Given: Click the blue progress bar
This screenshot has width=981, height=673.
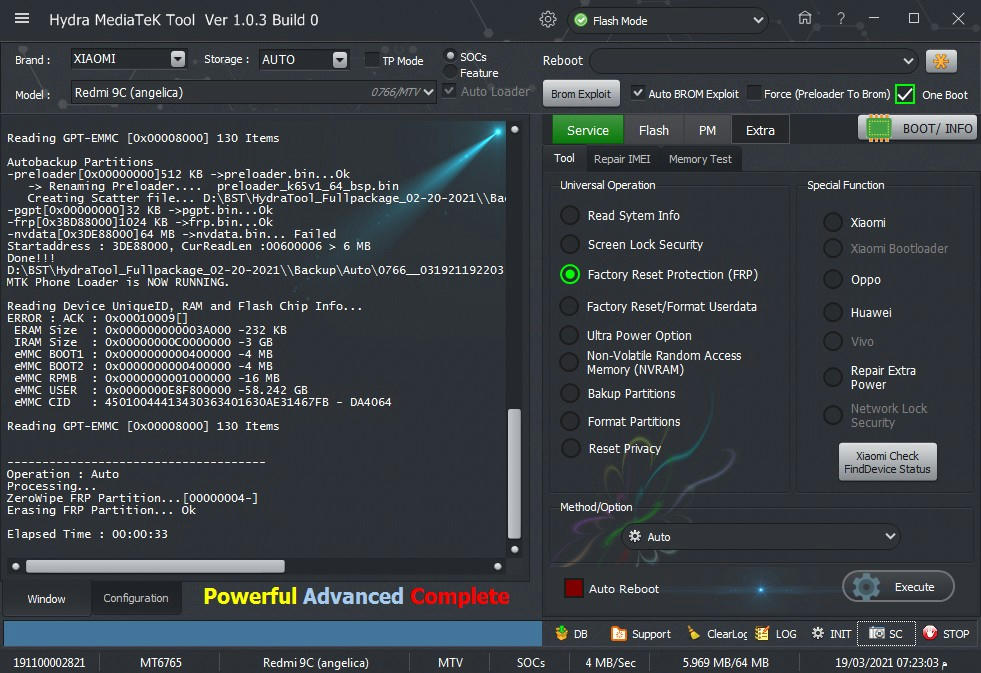Looking at the screenshot, I should [273, 634].
